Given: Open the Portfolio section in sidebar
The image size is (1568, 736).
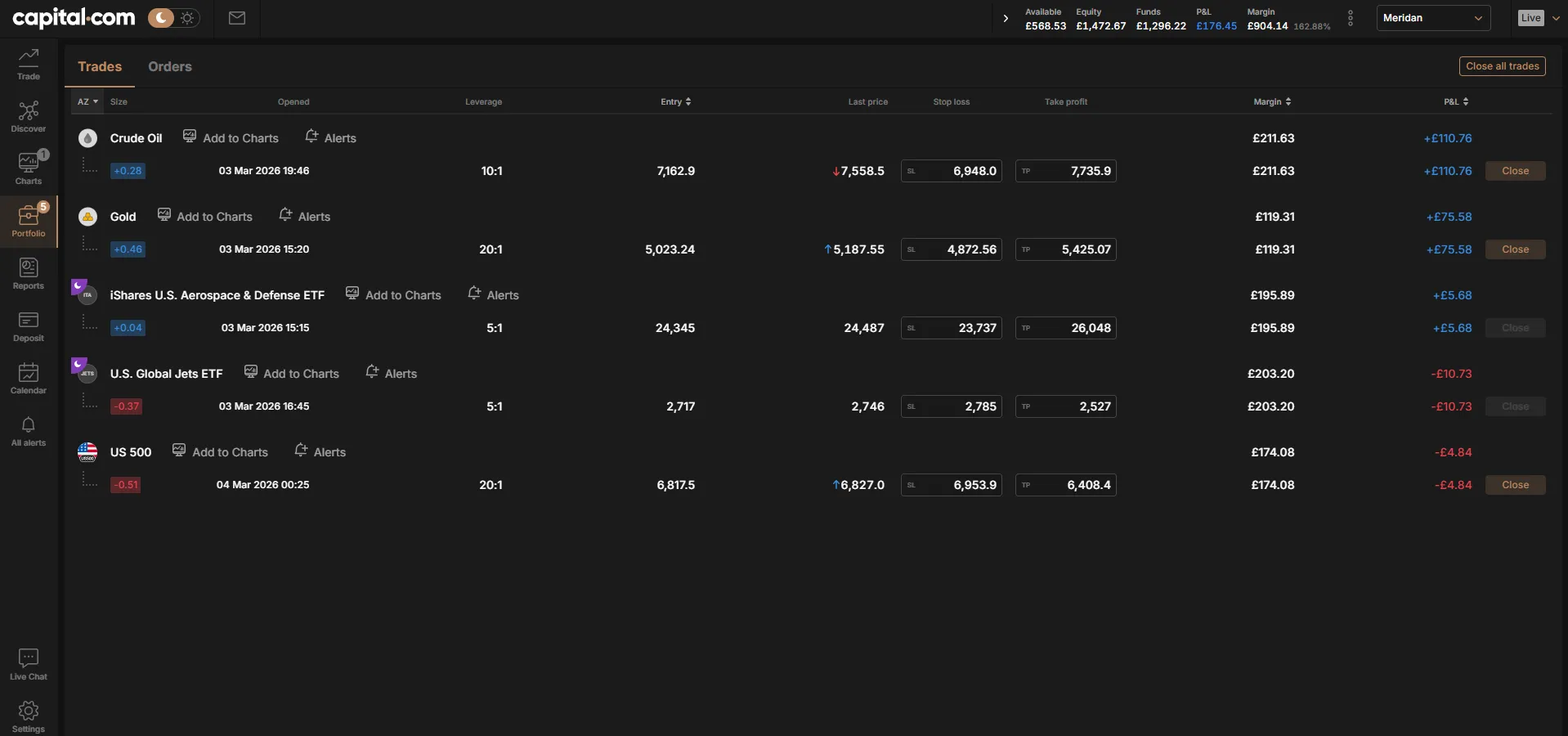Looking at the screenshot, I should pyautogui.click(x=29, y=221).
